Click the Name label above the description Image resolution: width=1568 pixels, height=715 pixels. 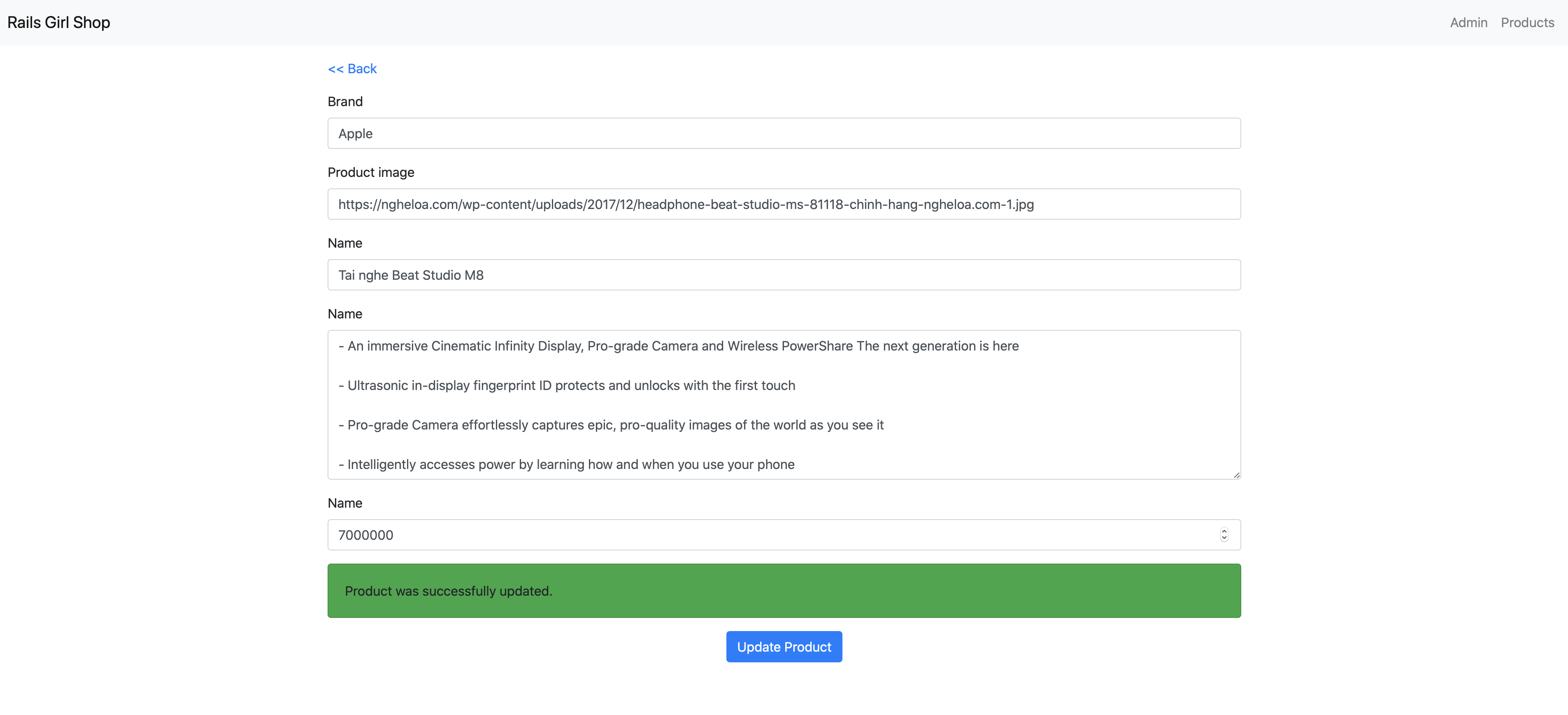coord(344,314)
